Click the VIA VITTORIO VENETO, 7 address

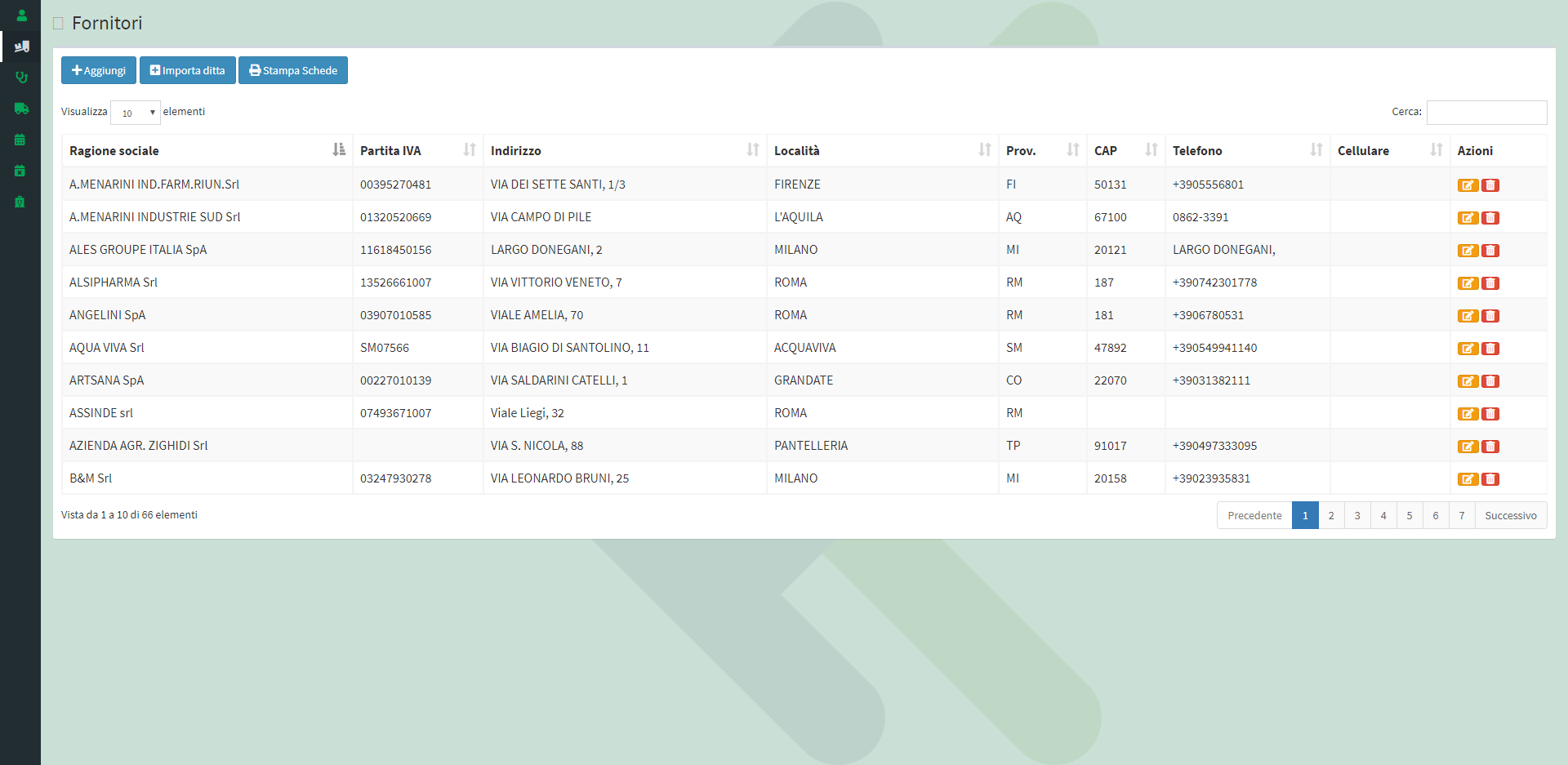pos(556,282)
